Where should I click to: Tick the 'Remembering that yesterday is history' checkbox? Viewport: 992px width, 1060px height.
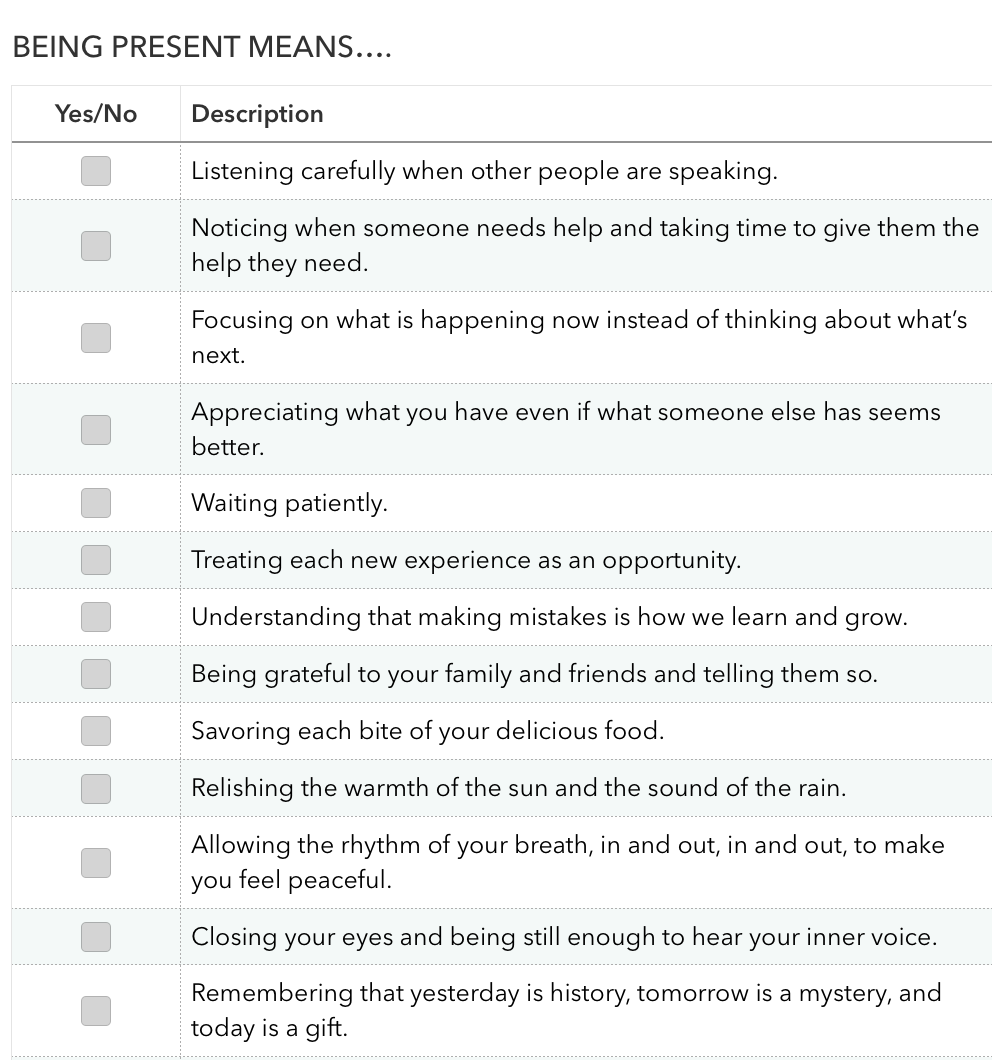point(96,1011)
